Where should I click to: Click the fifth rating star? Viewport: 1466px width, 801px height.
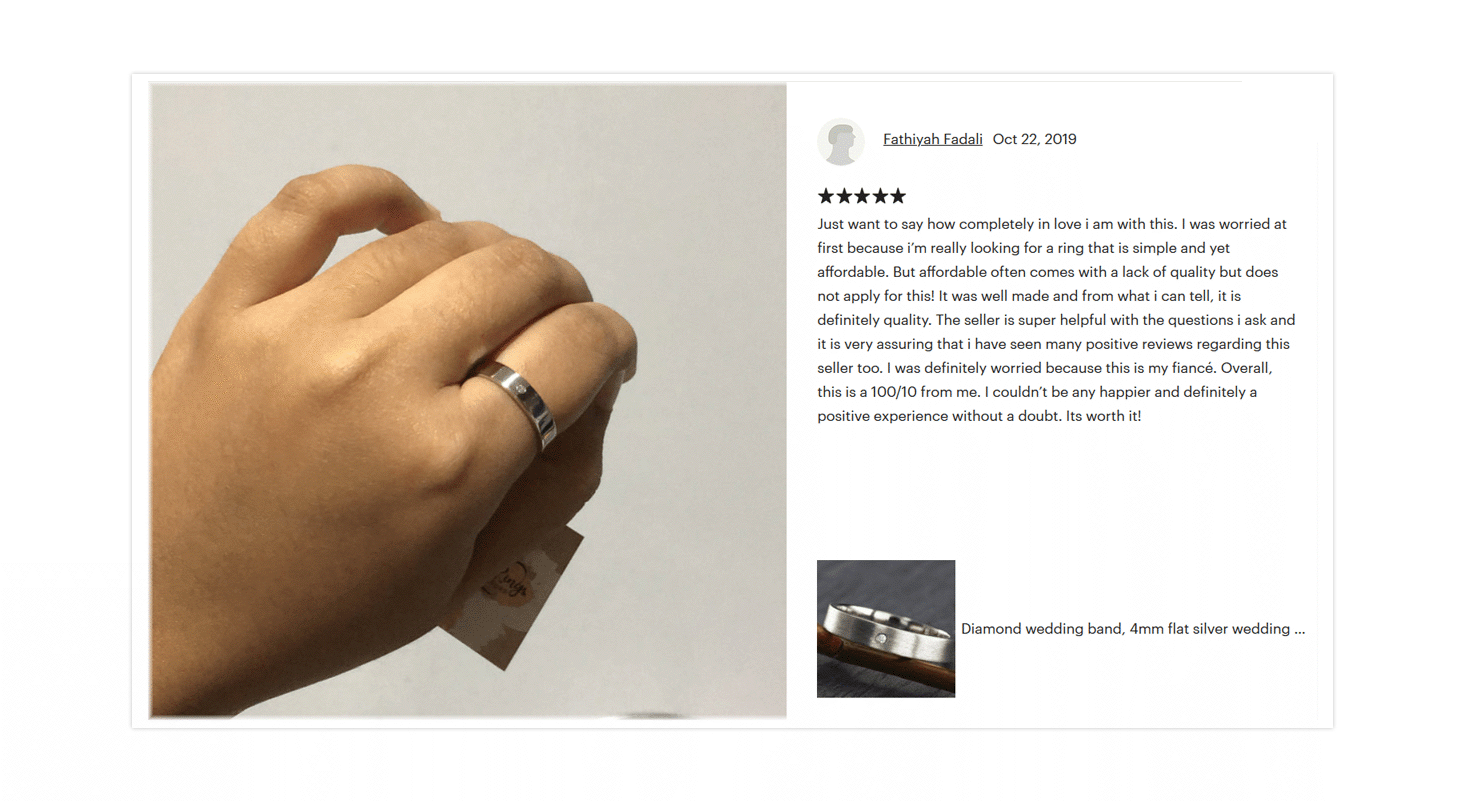pos(898,196)
